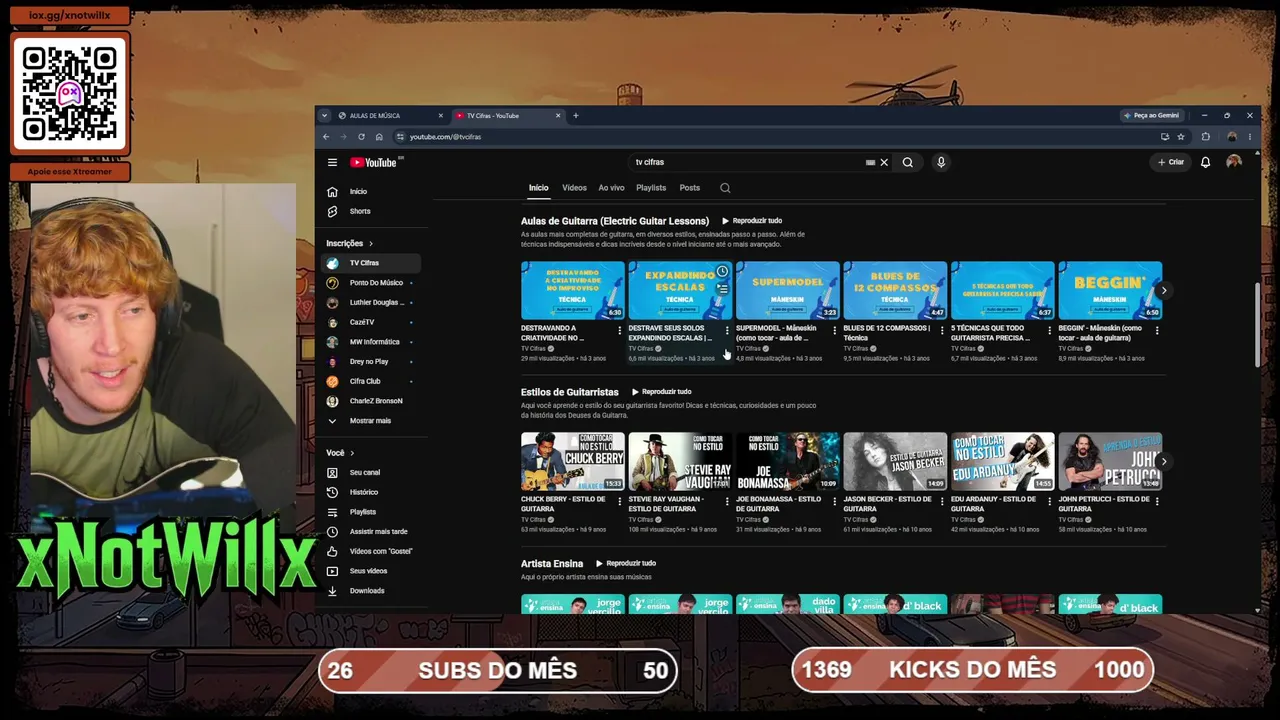Show next videos in Estilos de Guitarristas row
1280x720 pixels.
pyautogui.click(x=1163, y=462)
